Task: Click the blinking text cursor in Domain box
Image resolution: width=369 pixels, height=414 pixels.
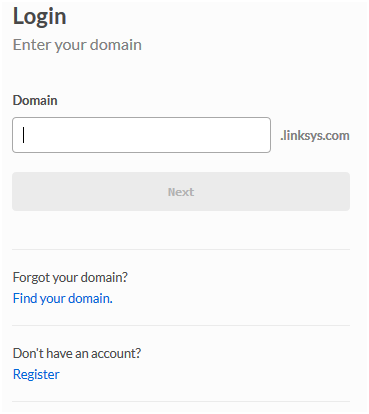Action: click(x=23, y=135)
